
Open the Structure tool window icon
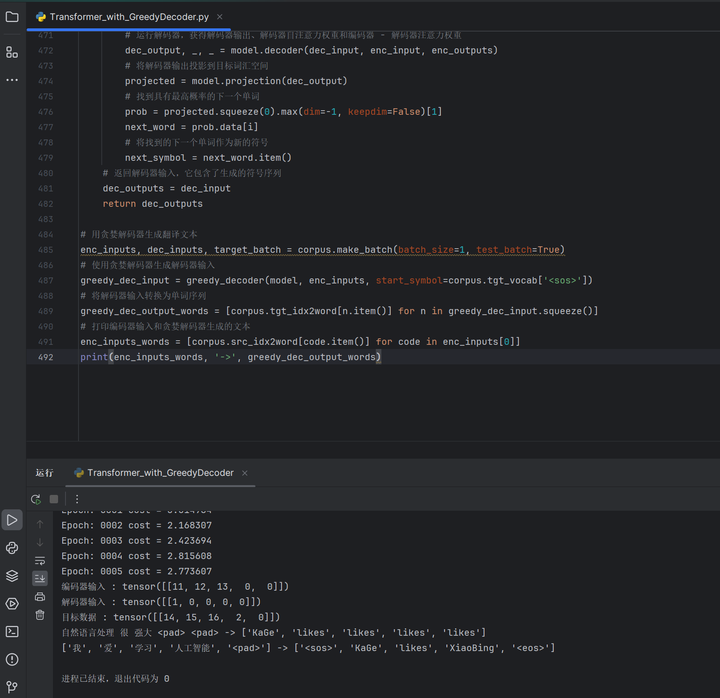tap(12, 52)
